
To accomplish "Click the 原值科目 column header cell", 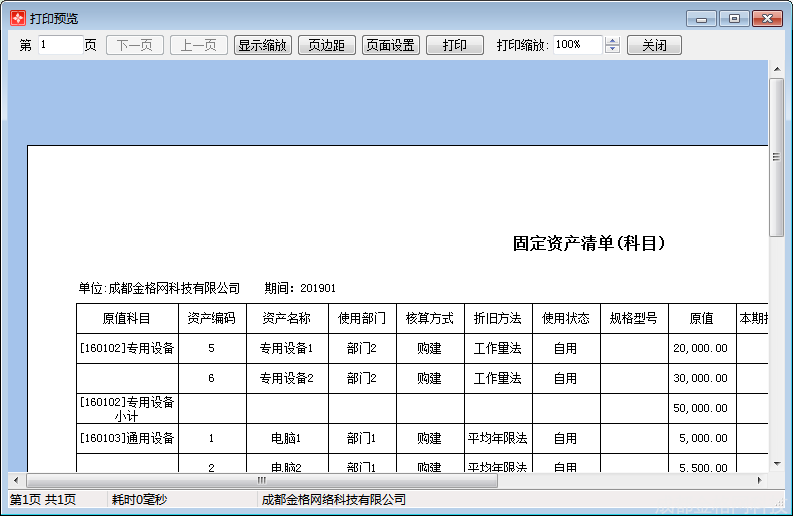I will [127, 319].
